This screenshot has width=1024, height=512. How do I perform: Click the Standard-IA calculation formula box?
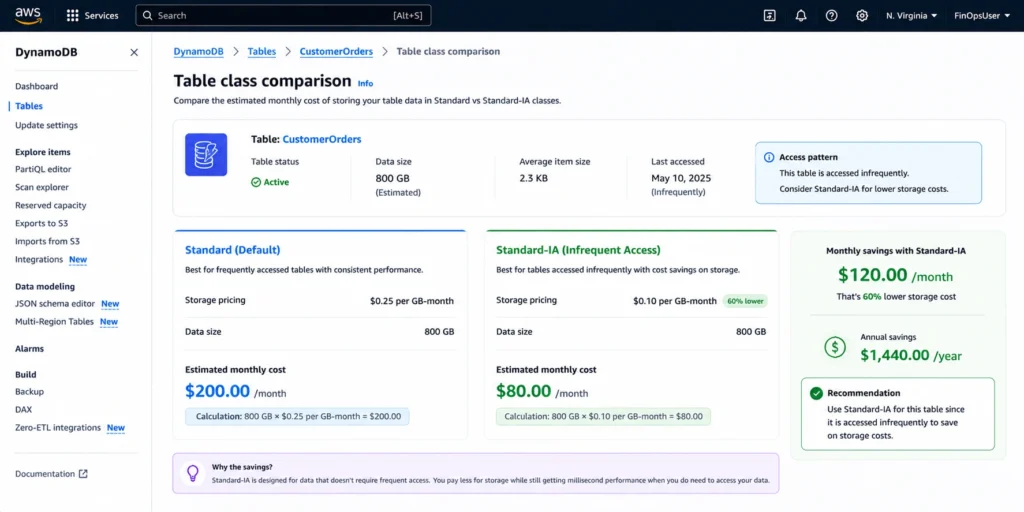pyautogui.click(x=603, y=417)
